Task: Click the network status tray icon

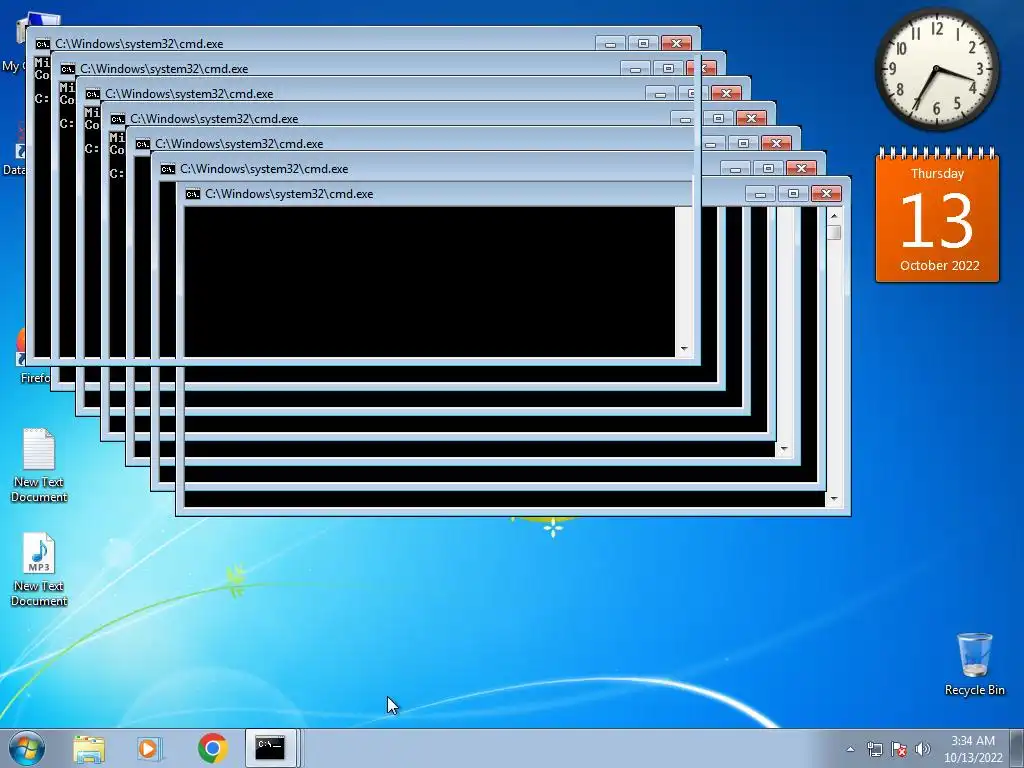Action: pyautogui.click(x=874, y=750)
